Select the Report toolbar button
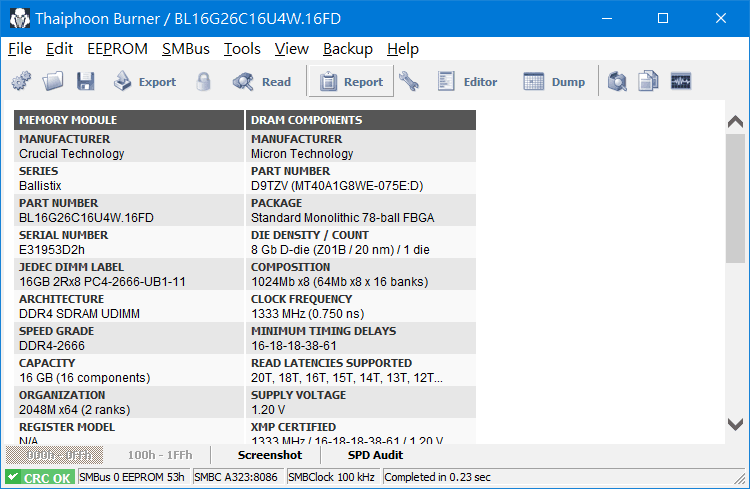The height and width of the screenshot is (489, 750). coord(351,82)
